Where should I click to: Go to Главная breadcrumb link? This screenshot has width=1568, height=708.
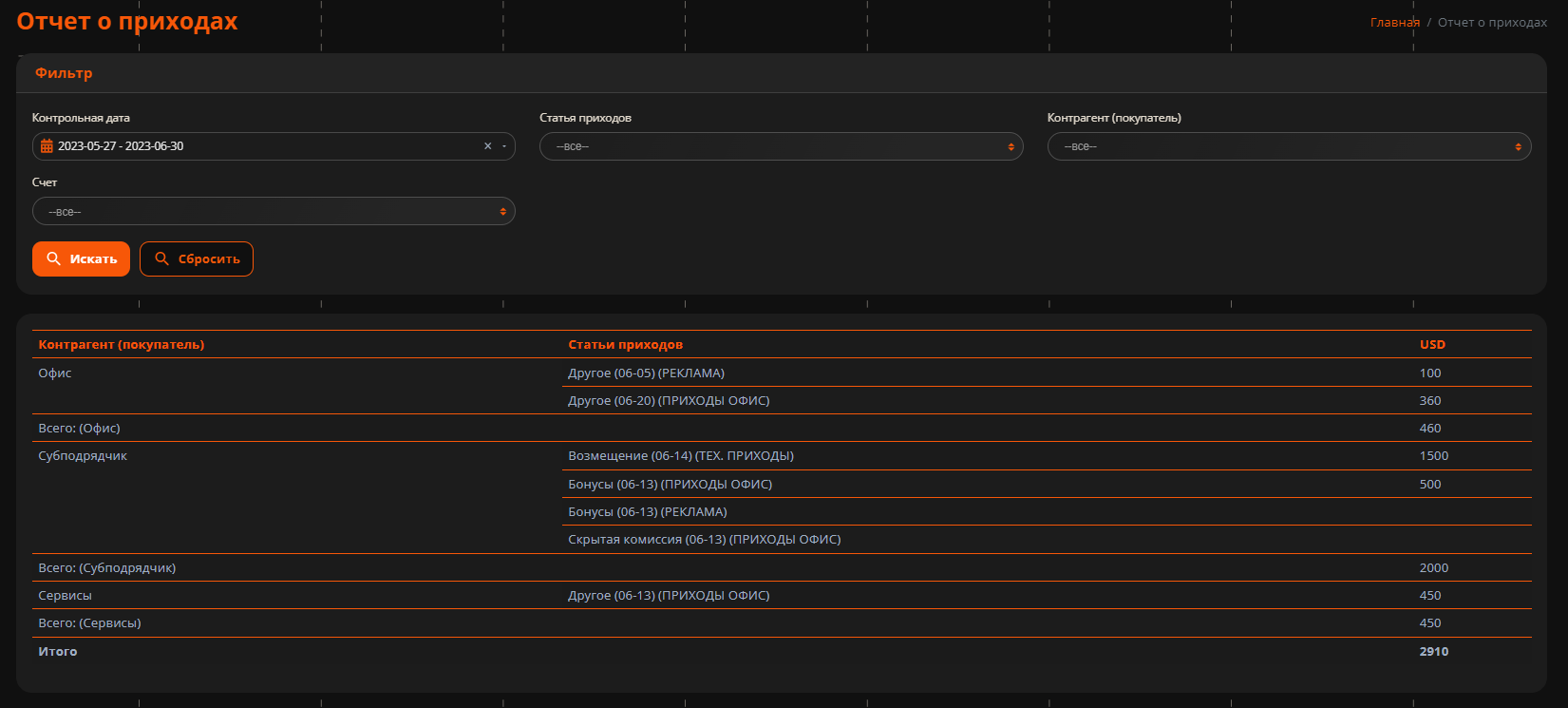[1394, 22]
